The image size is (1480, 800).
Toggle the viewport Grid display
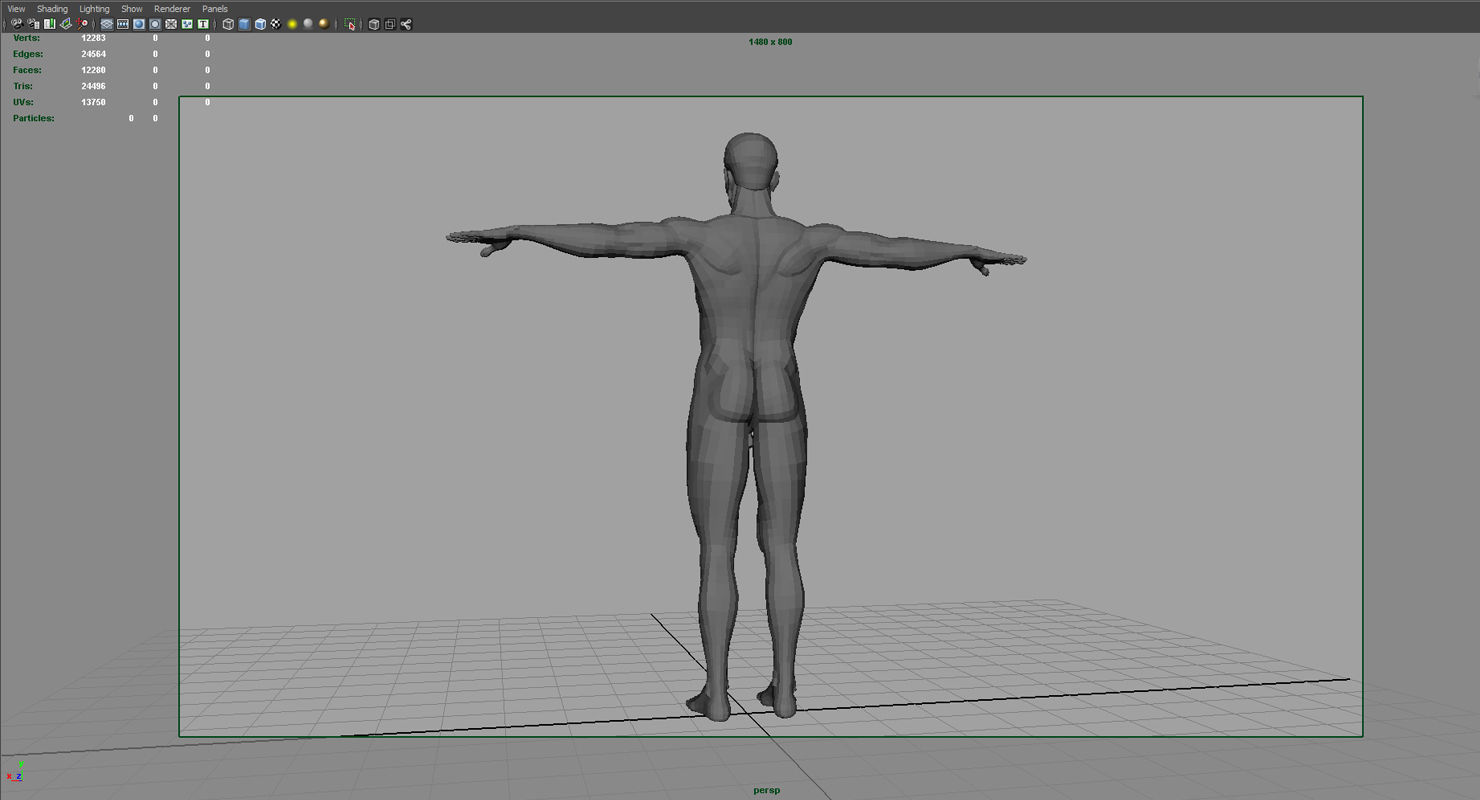[107, 24]
